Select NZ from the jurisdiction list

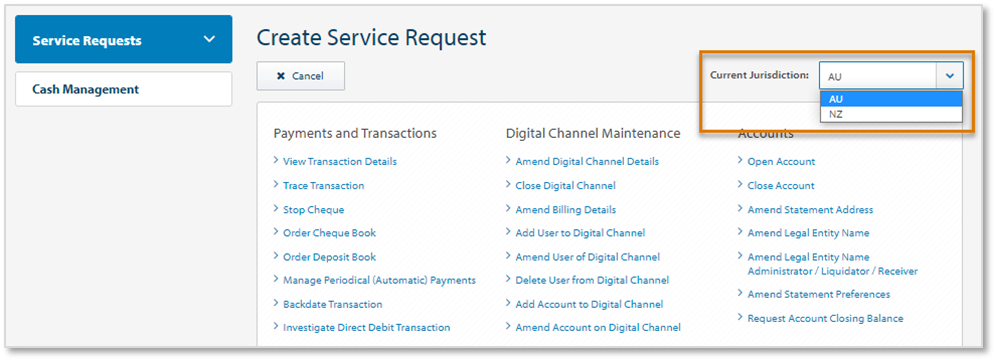click(x=891, y=114)
